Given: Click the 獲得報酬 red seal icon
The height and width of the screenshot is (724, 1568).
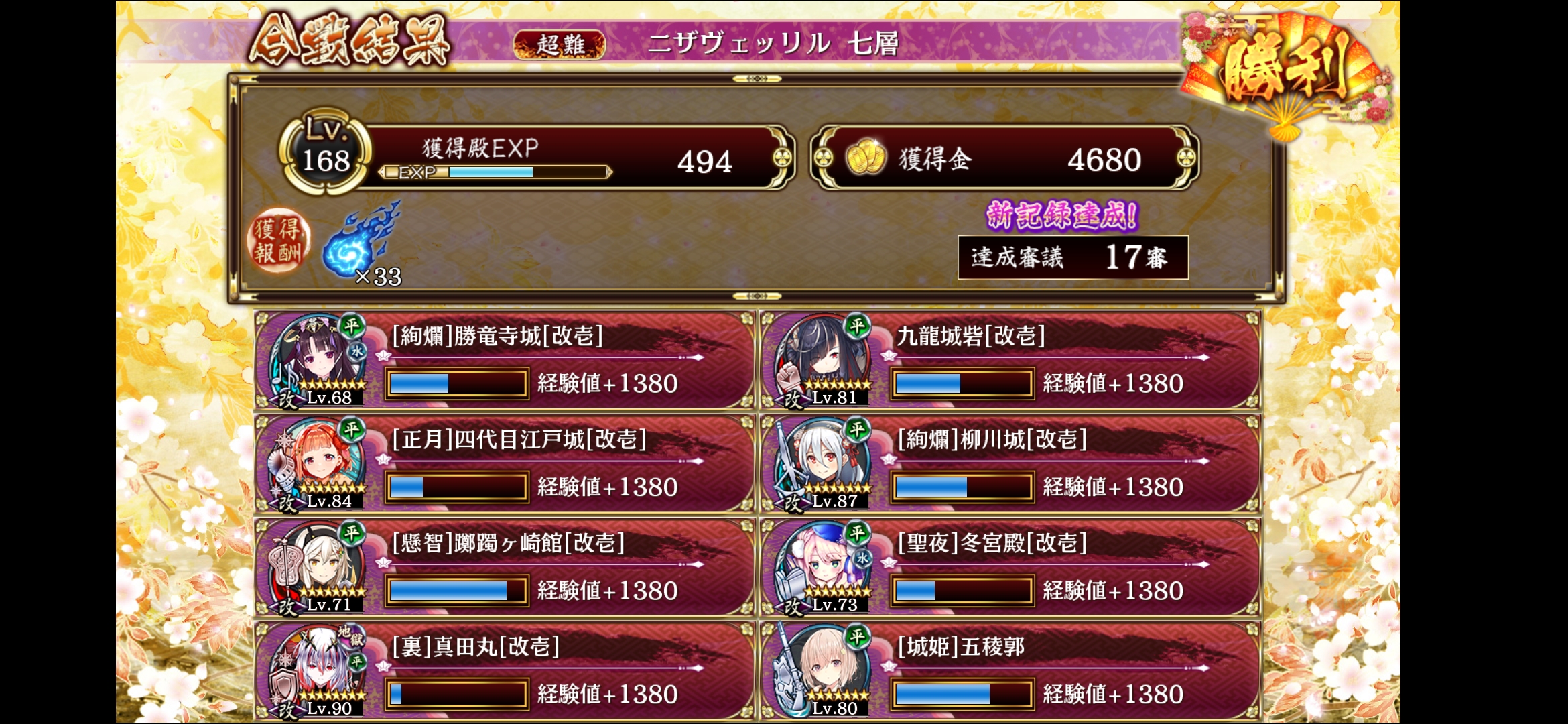Looking at the screenshot, I should click(x=278, y=241).
